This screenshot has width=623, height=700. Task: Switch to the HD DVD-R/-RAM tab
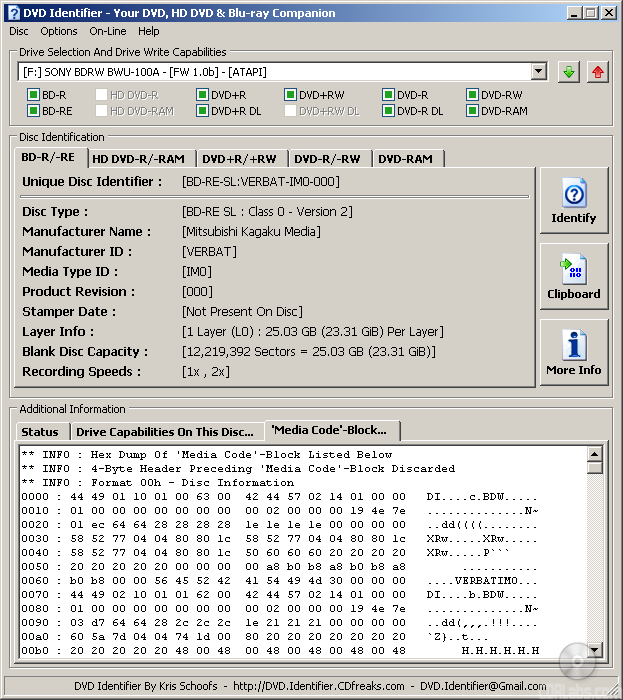138,159
